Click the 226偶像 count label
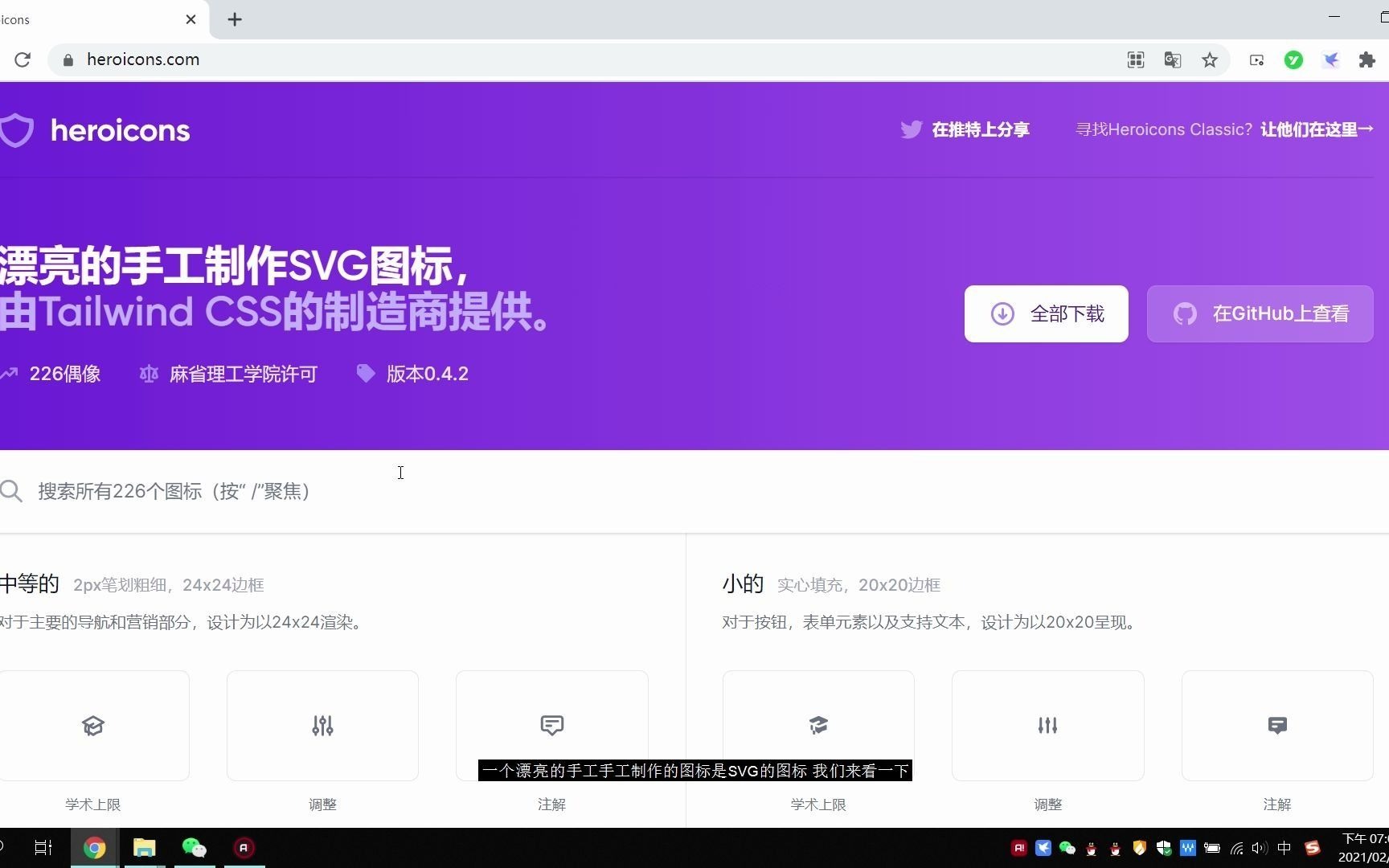Image resolution: width=1389 pixels, height=868 pixels. point(65,374)
